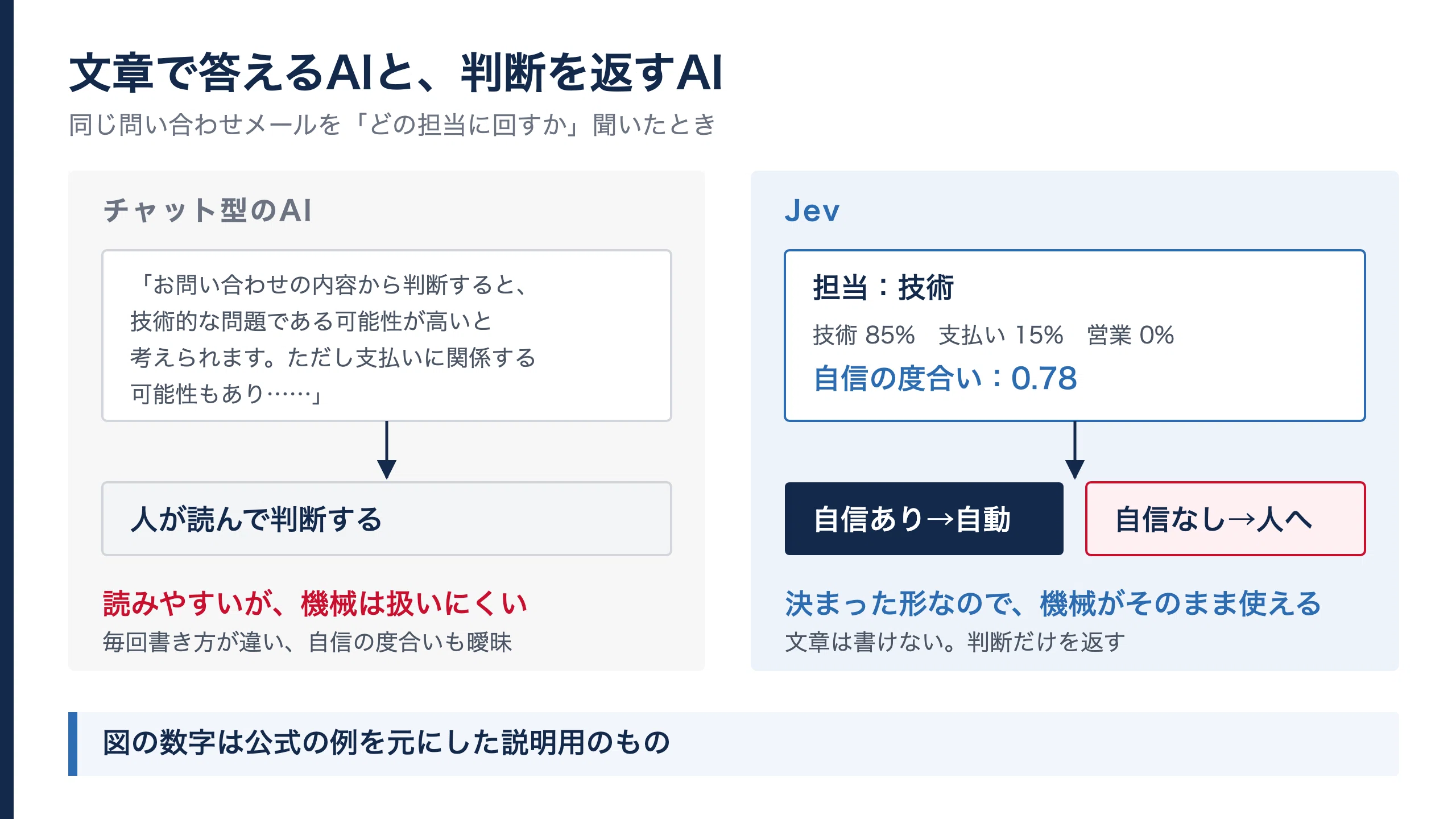Click the downward arrow under the Jev result
This screenshot has height=819, width=1456.
1074,450
